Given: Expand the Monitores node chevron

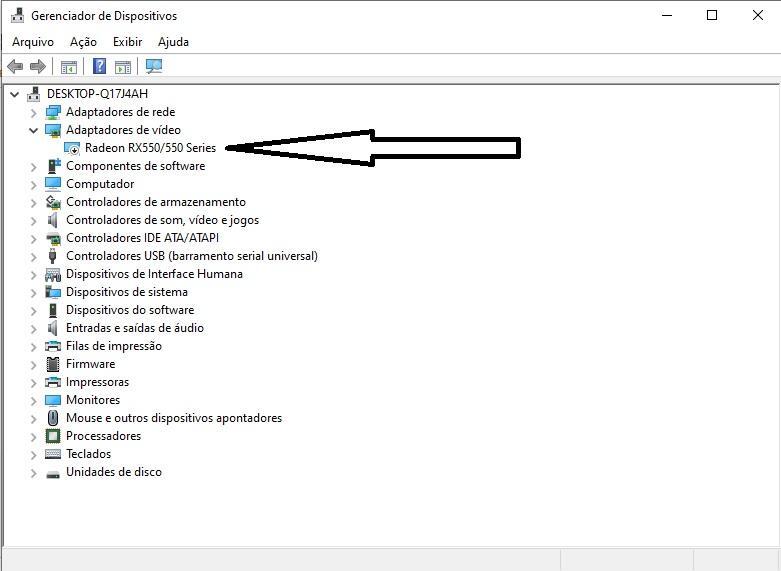Looking at the screenshot, I should click(33, 401).
